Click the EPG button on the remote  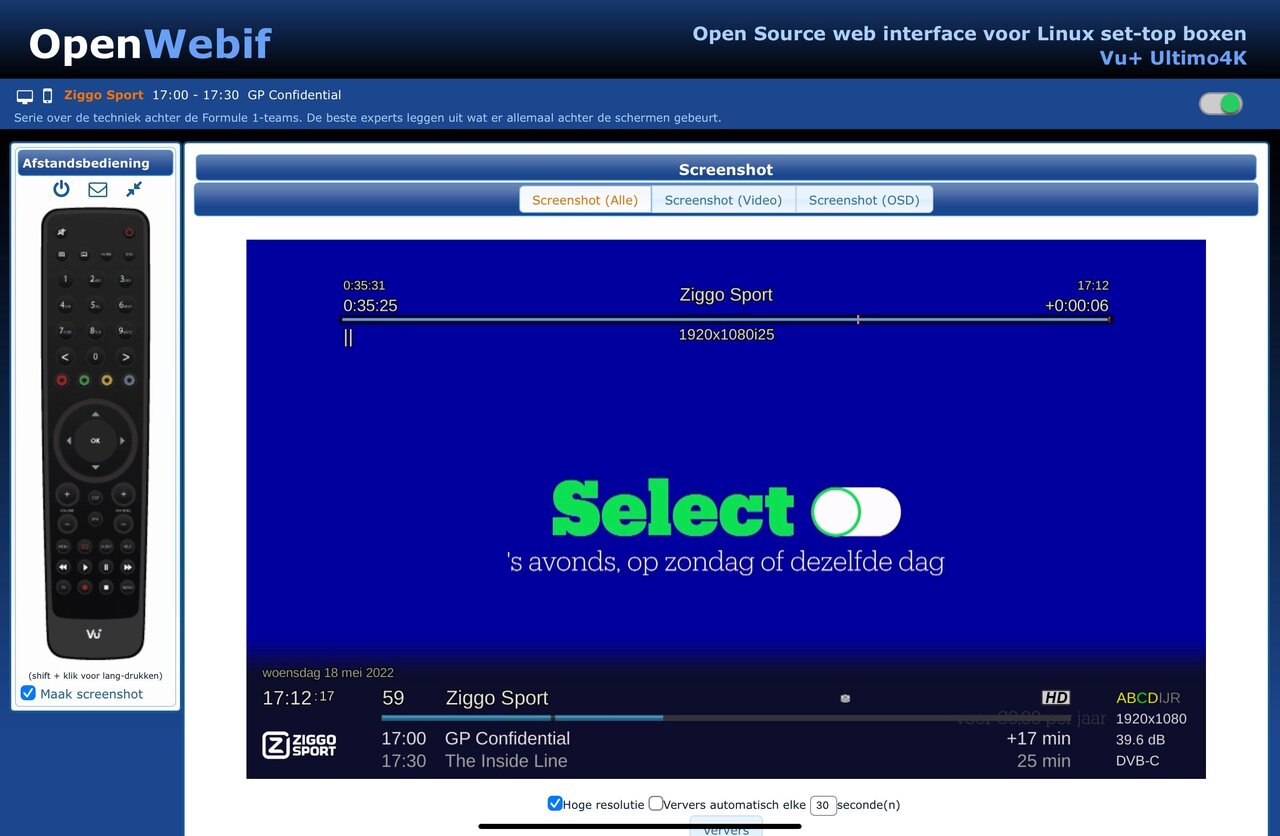point(95,519)
